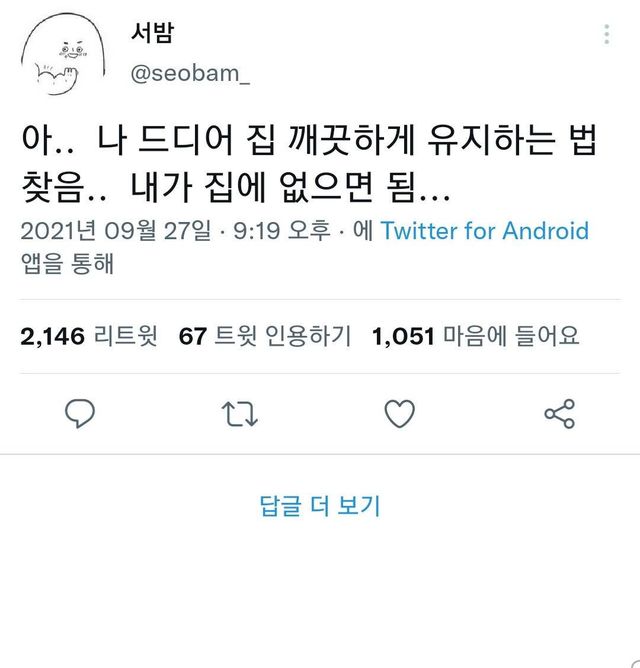The image size is (640, 668).
Task: View the 2,146 리트윗 list
Action: pos(89,337)
